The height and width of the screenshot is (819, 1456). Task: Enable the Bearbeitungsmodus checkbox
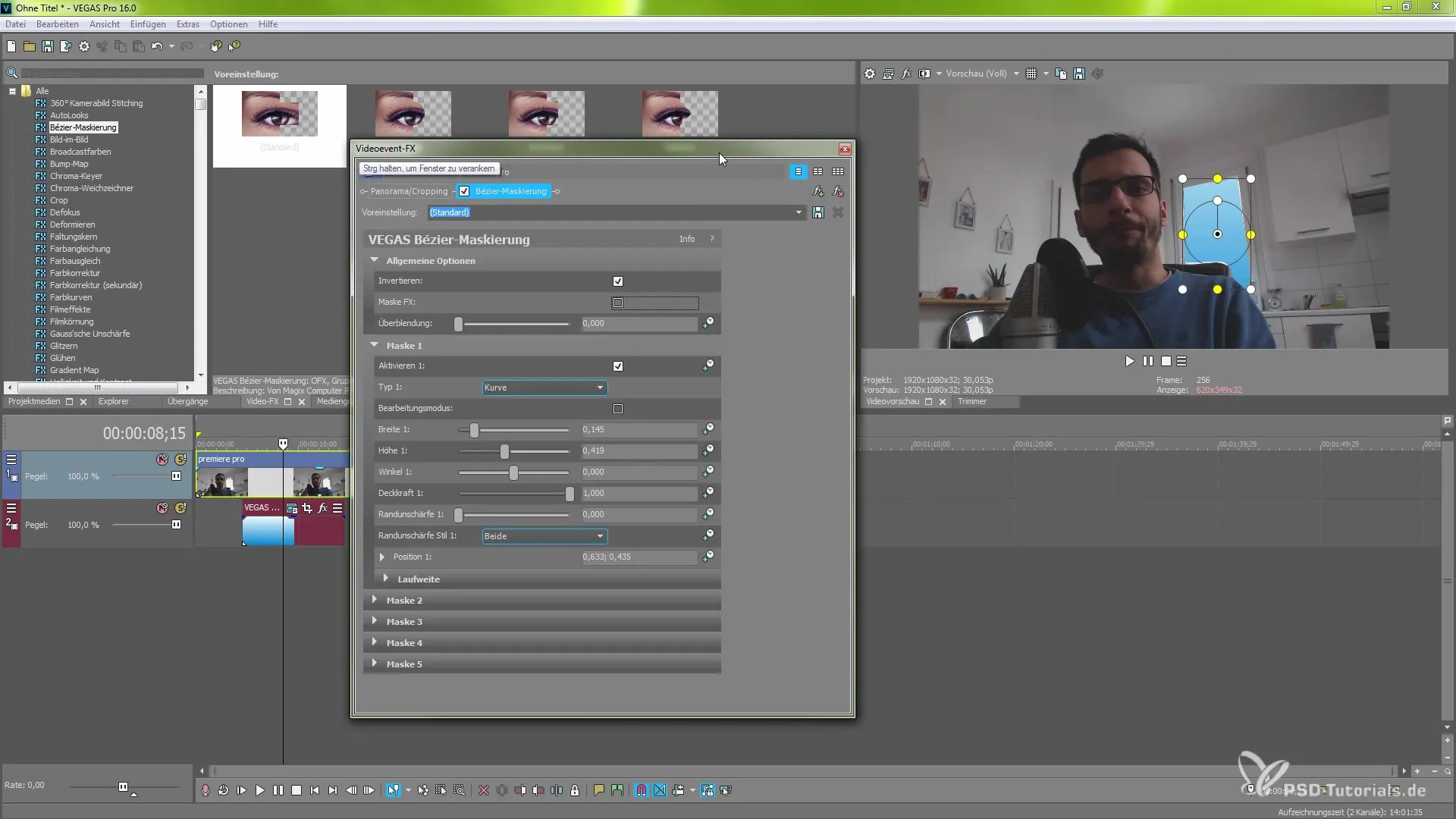(x=618, y=409)
